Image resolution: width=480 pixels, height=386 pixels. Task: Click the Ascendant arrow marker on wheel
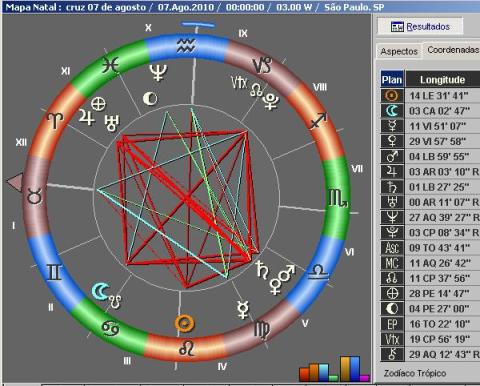point(15,183)
